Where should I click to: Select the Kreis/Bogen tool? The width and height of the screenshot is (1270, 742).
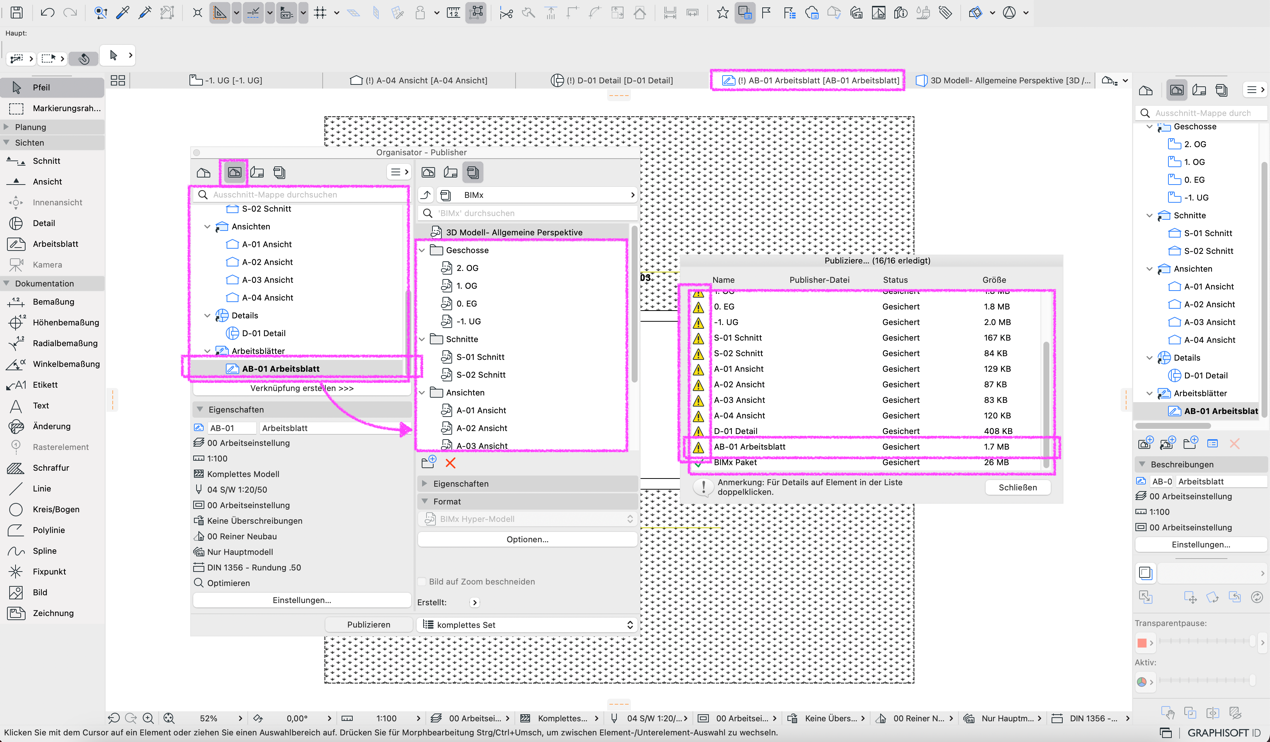click(x=52, y=509)
